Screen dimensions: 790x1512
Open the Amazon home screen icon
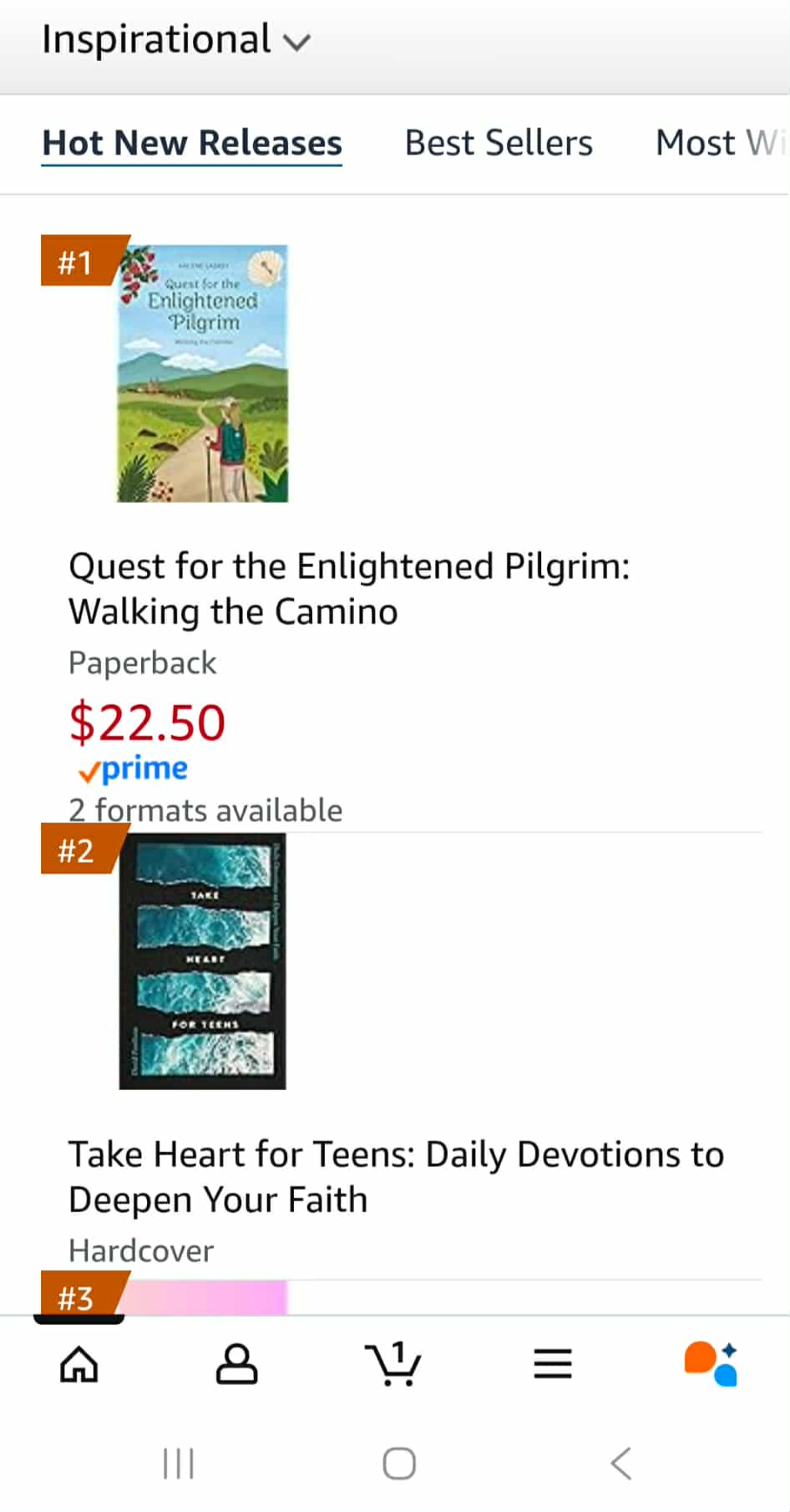79,1363
